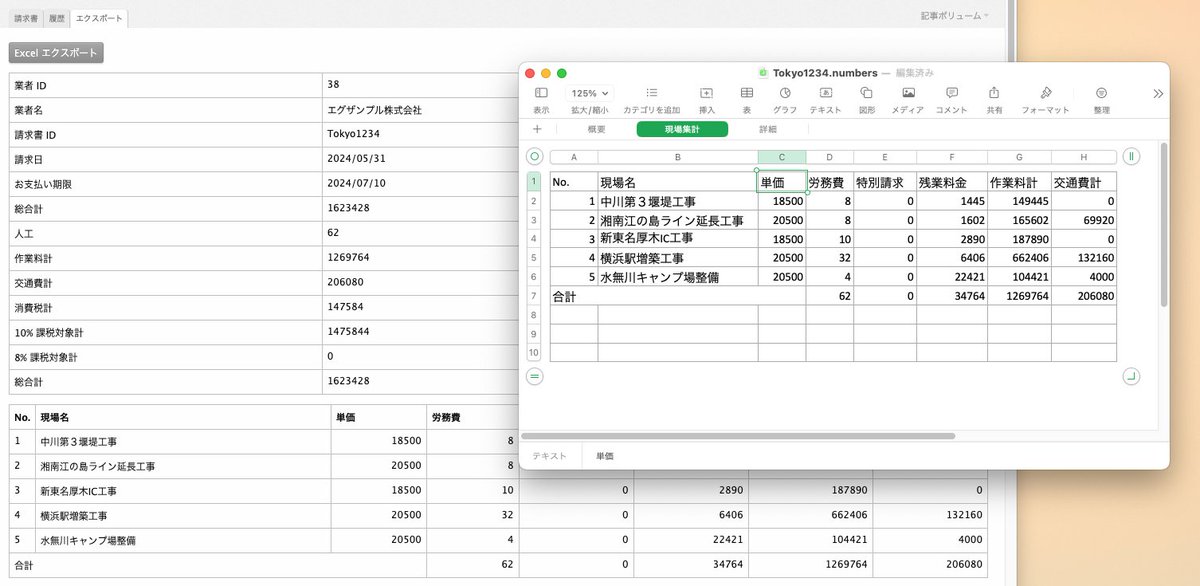Viewport: 1200px width, 586px height.
Task: Select row header 1 in Numbers
Action: 534,182
